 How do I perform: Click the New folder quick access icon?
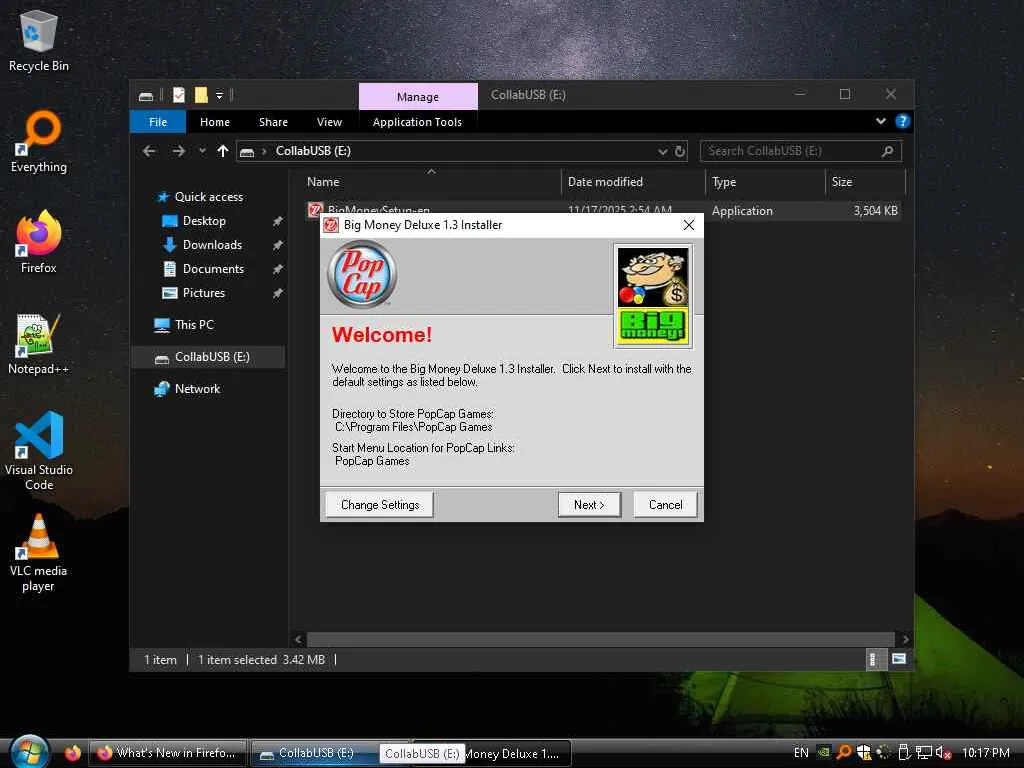point(201,95)
